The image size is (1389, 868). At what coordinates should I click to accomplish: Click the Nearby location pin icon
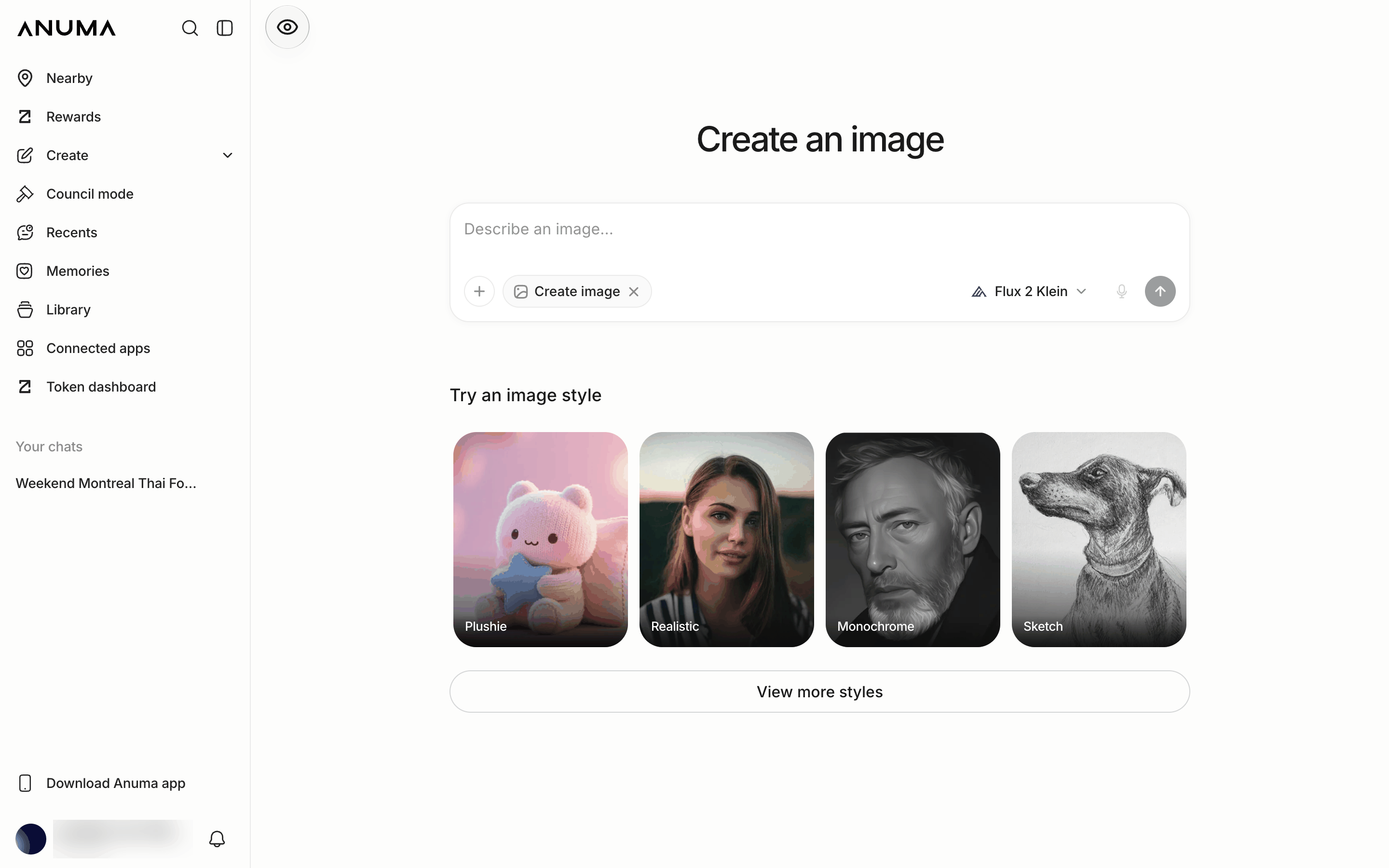tap(25, 78)
